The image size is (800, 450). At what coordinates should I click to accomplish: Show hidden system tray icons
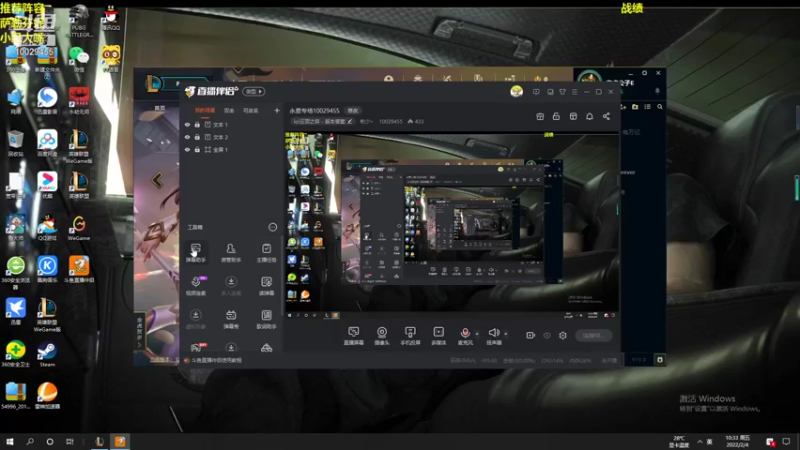699,442
